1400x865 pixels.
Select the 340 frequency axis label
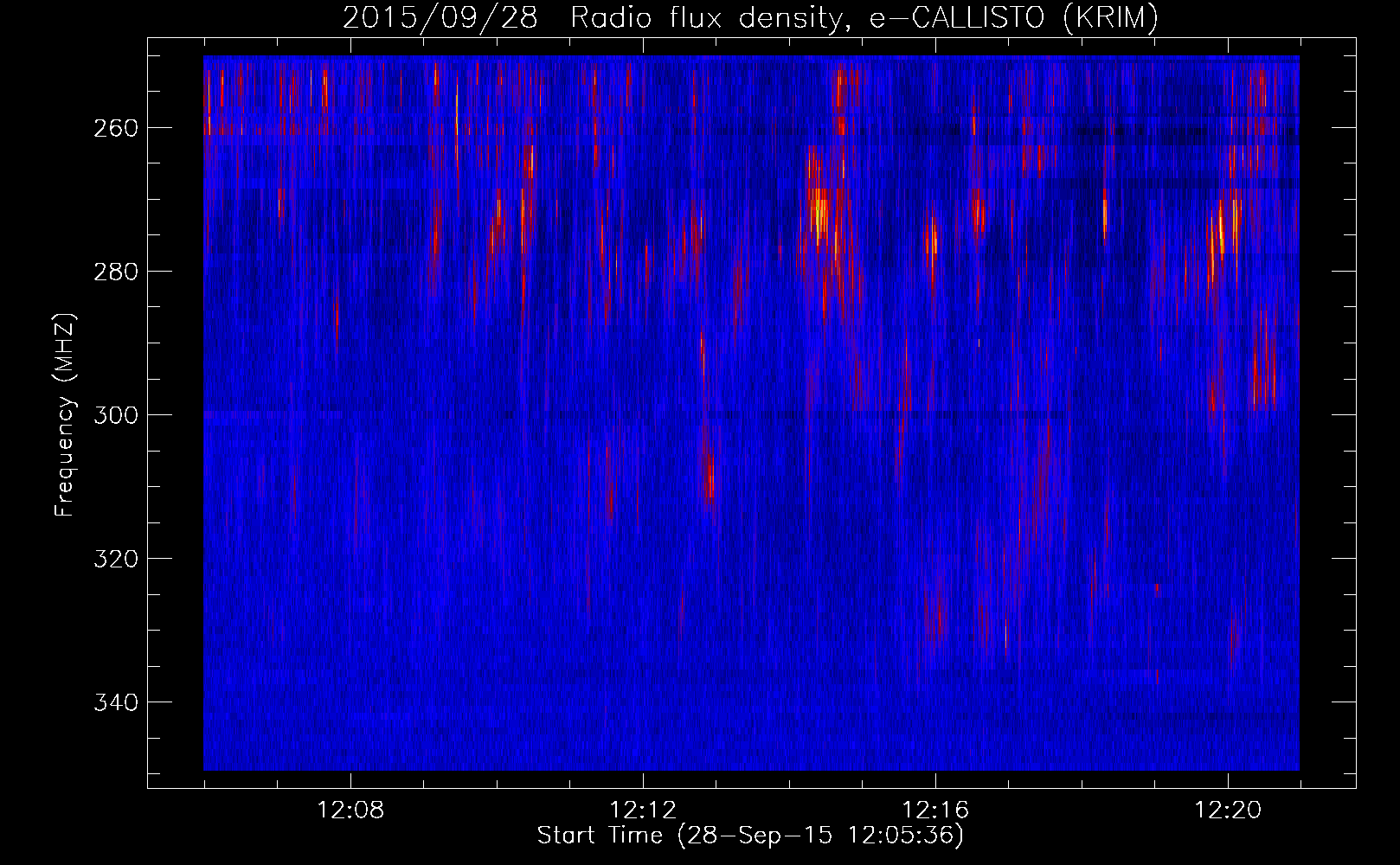click(115, 702)
